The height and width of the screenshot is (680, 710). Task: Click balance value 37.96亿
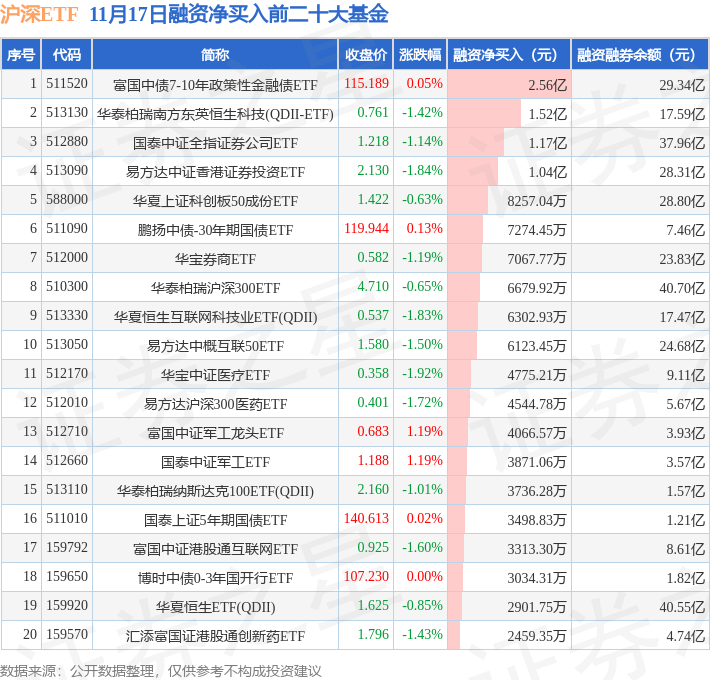pos(682,143)
